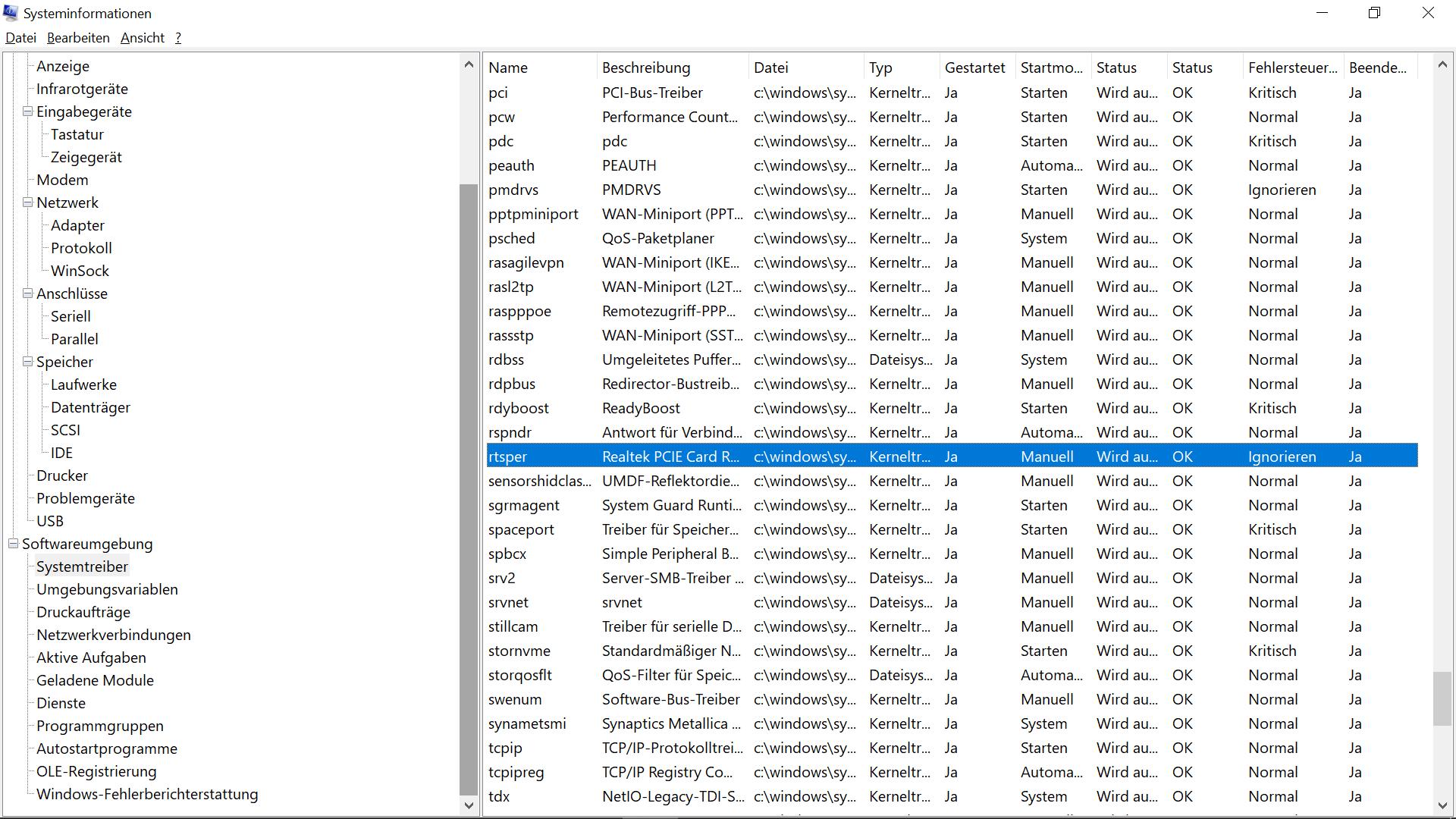Select Dienste under Softwareumgebung

click(61, 703)
